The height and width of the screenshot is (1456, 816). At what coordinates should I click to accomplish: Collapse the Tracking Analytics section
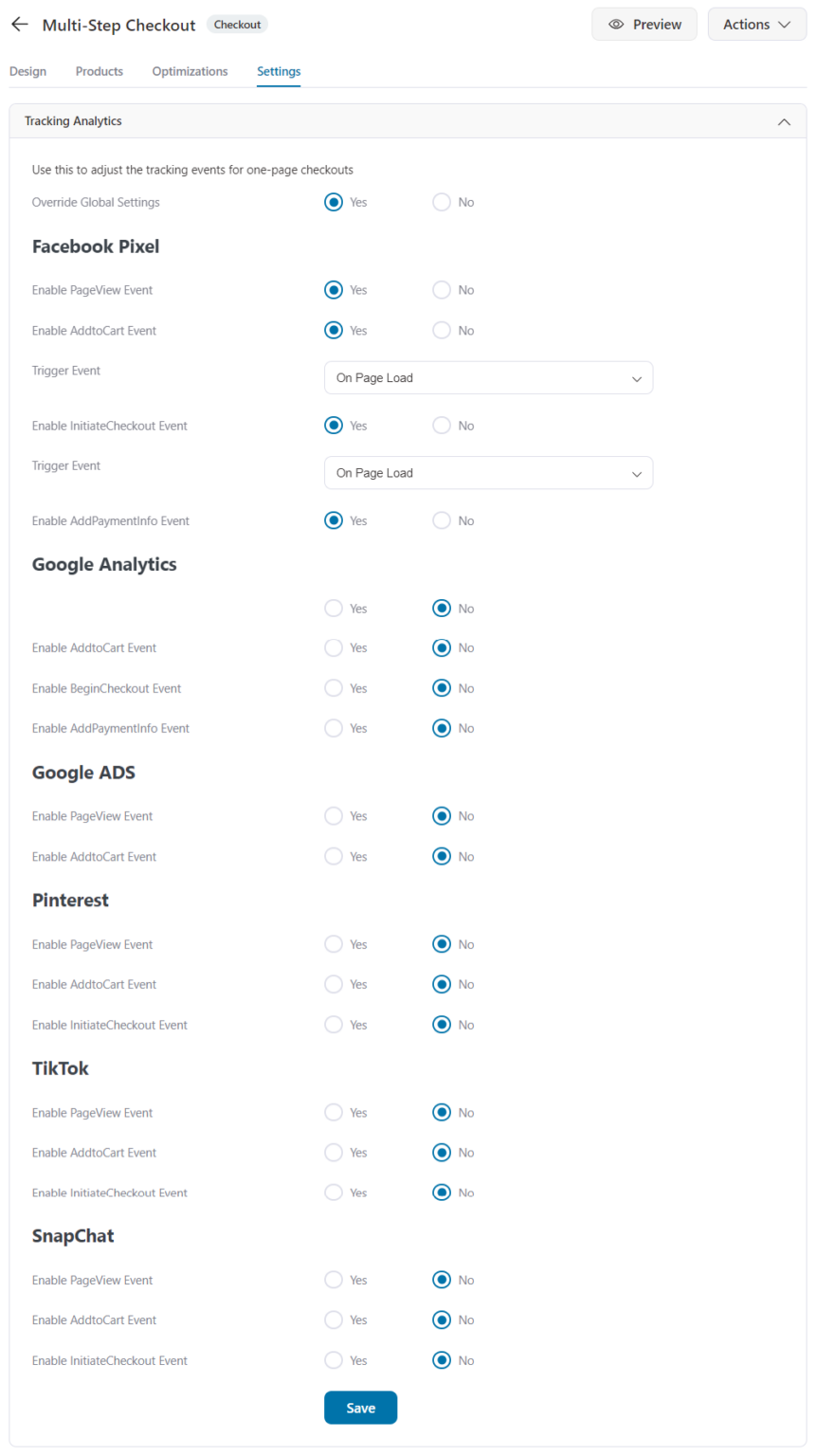(785, 121)
